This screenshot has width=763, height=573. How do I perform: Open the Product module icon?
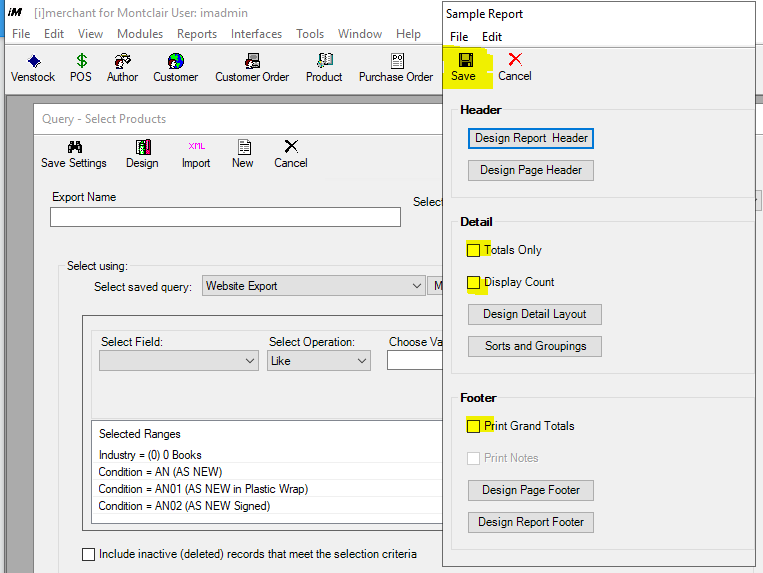(x=324, y=68)
